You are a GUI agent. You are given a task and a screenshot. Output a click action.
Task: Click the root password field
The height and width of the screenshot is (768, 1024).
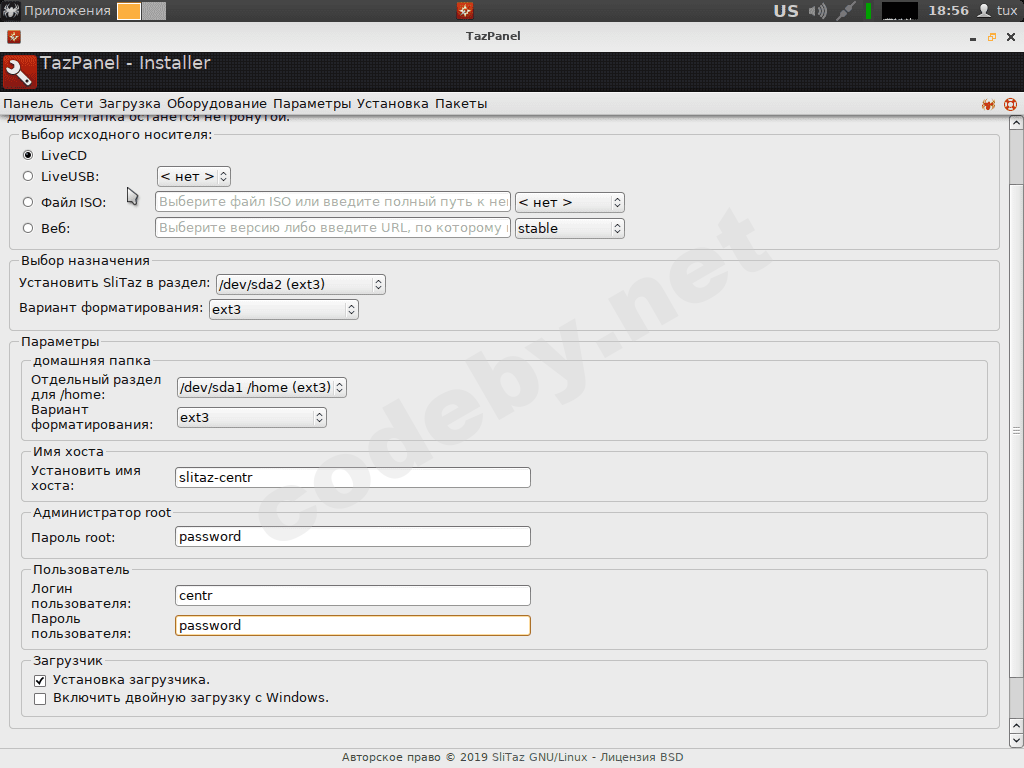pos(353,537)
